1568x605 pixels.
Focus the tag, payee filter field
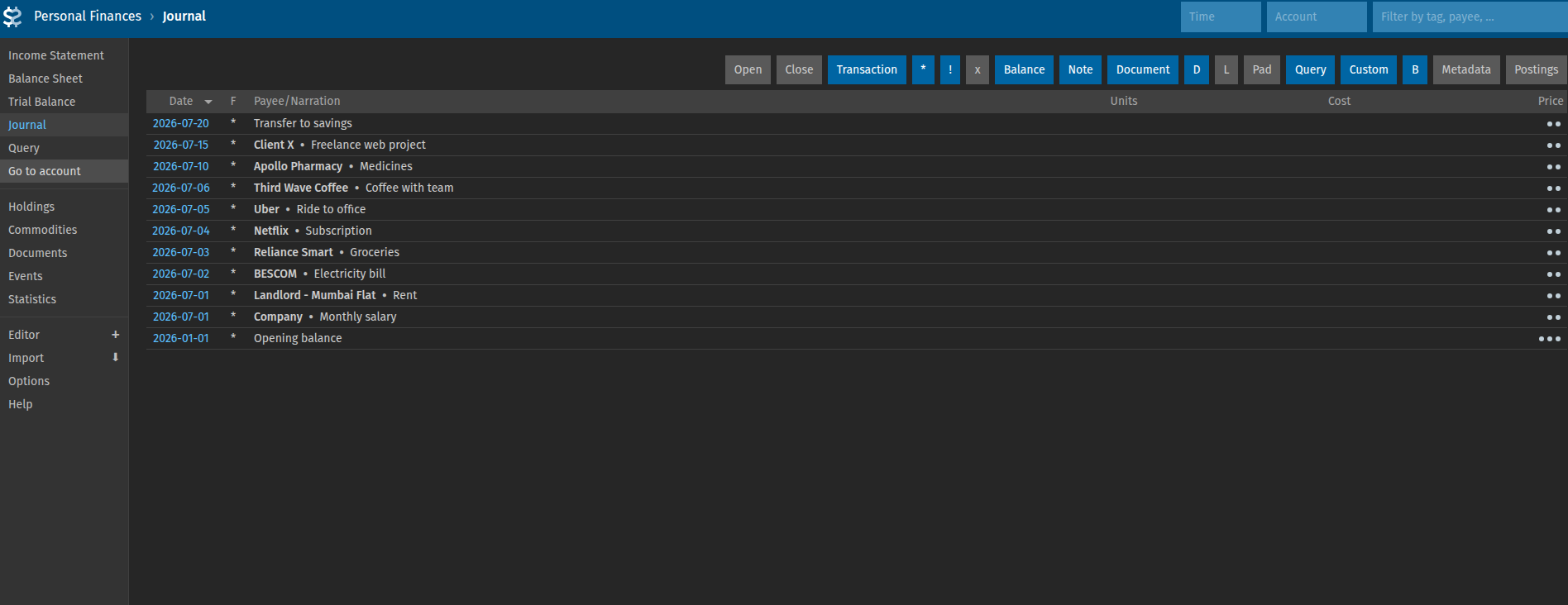click(1470, 17)
